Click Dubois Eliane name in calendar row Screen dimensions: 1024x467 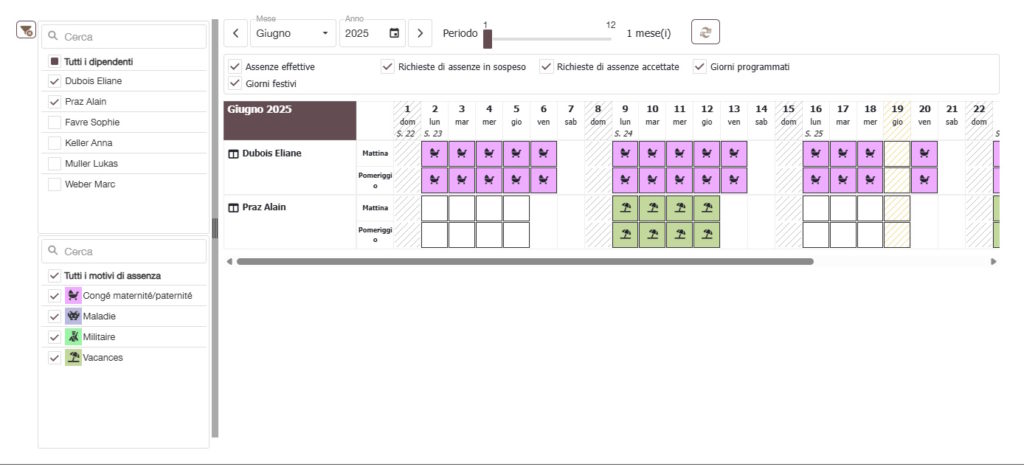click(x=272, y=154)
